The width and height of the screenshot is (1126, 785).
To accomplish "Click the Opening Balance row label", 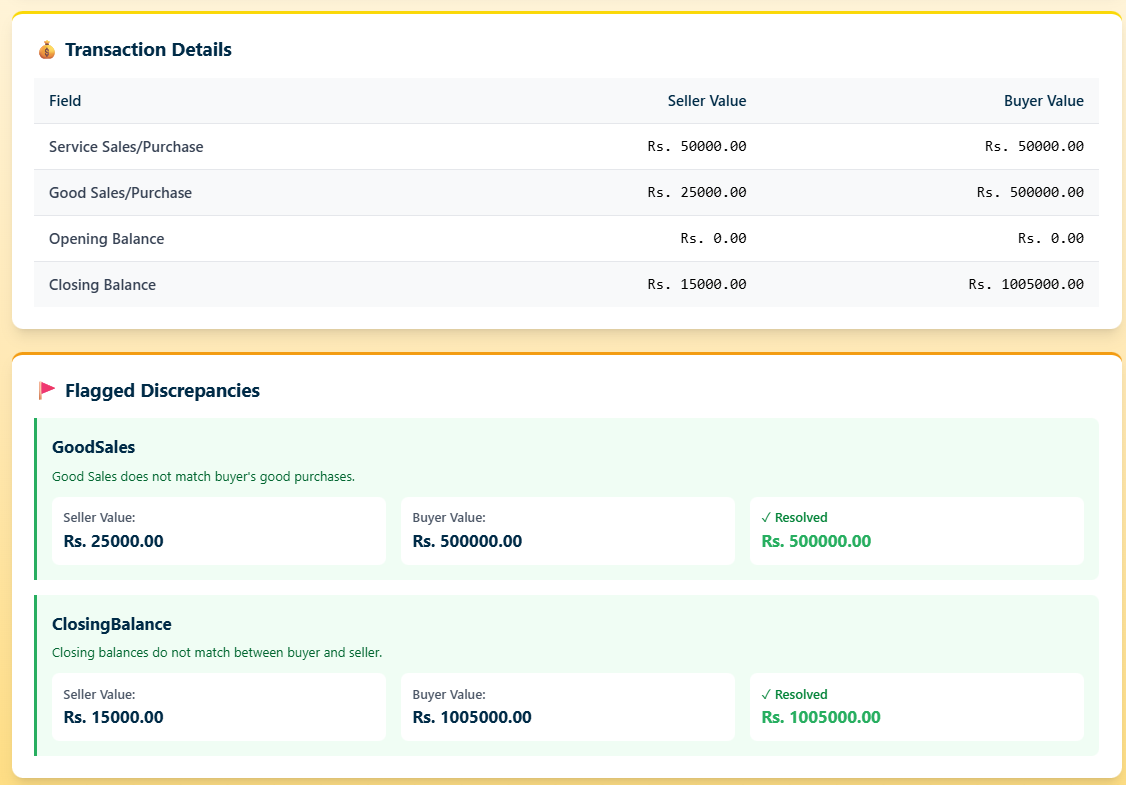I will pyautogui.click(x=106, y=239).
